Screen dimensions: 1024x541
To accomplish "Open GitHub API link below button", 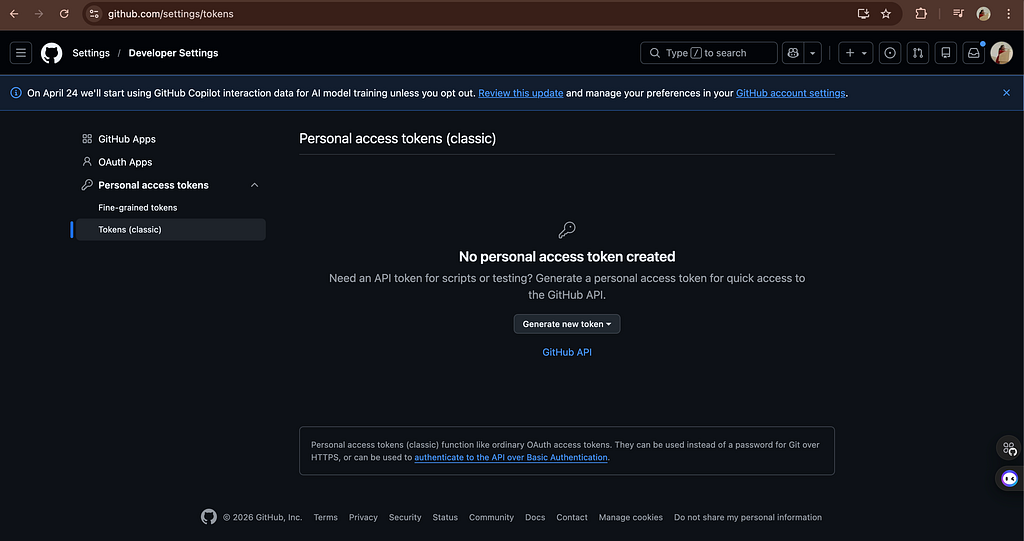I will point(567,352).
